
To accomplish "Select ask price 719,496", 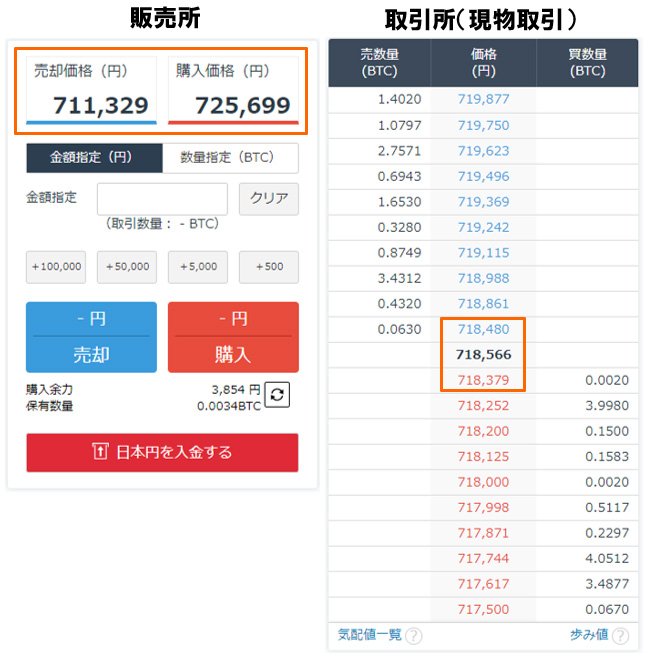I will click(x=483, y=177).
